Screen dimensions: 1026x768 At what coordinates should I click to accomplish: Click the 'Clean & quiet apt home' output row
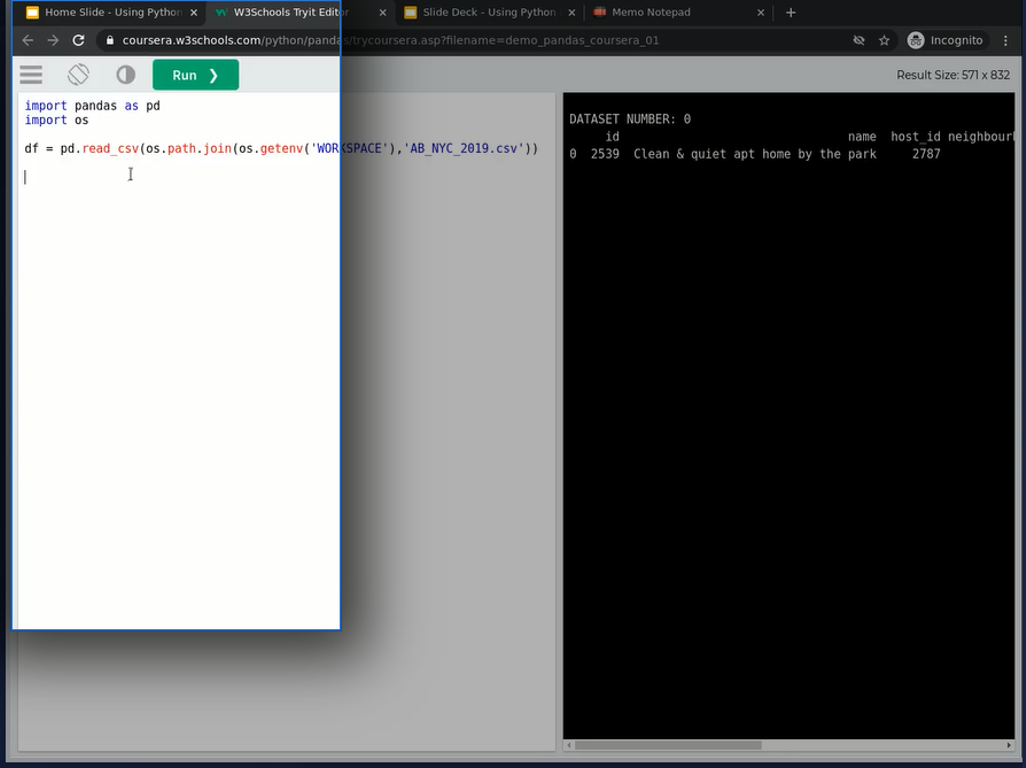(x=755, y=154)
